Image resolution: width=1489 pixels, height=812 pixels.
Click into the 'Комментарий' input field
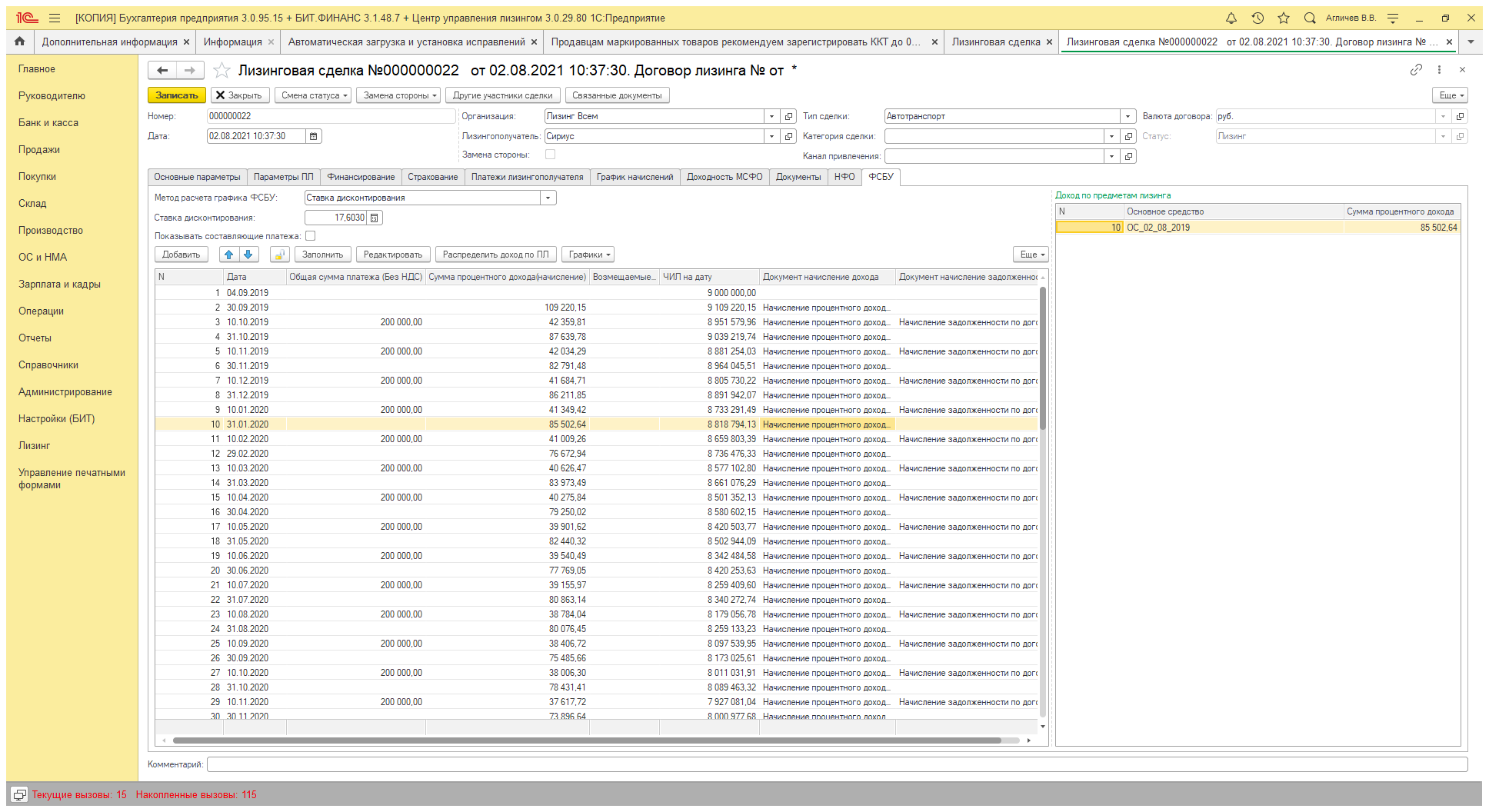pos(837,764)
